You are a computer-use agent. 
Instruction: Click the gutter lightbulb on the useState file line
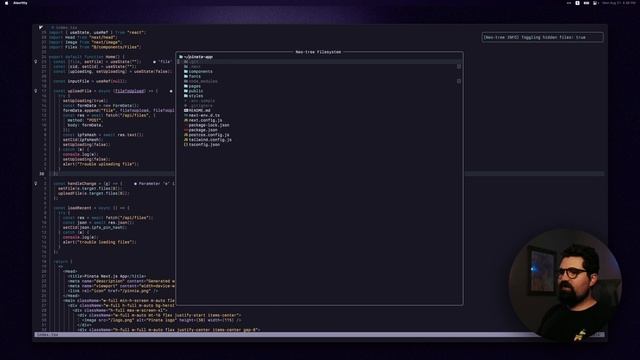point(36,62)
